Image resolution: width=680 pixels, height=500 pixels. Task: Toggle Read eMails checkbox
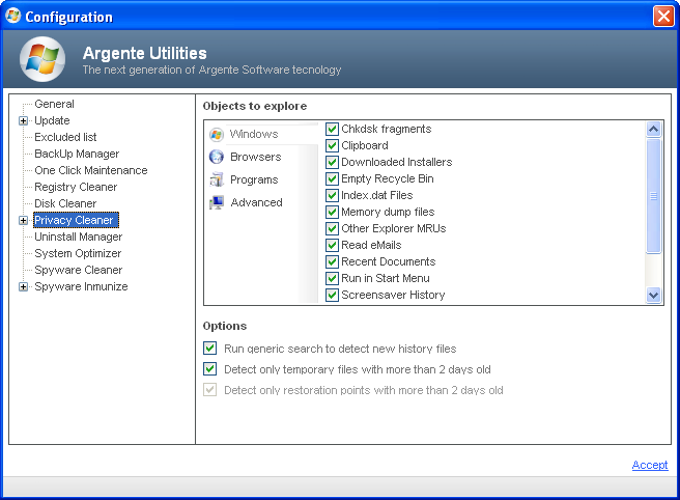point(332,245)
